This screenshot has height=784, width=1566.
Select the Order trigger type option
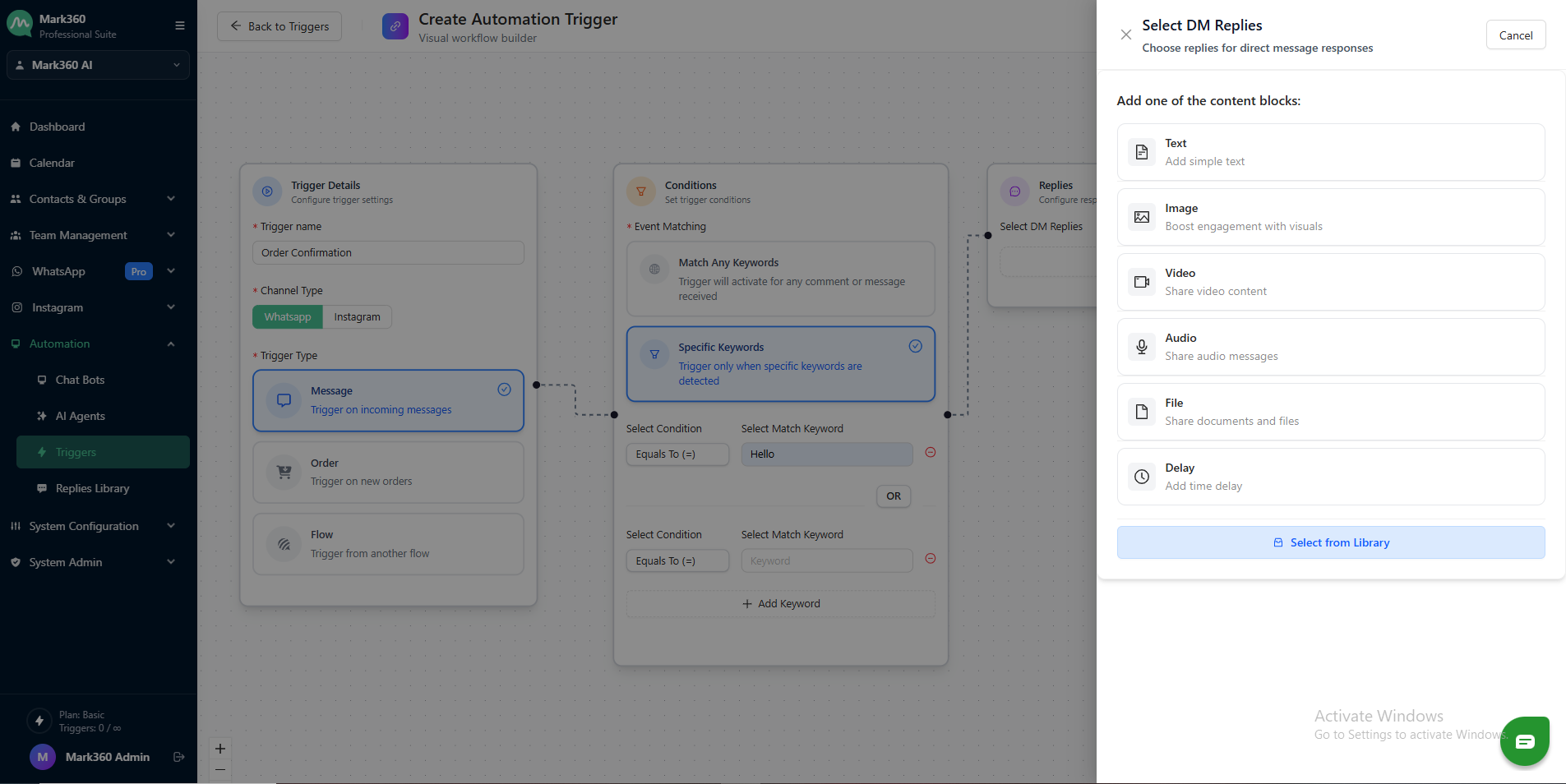coord(388,473)
